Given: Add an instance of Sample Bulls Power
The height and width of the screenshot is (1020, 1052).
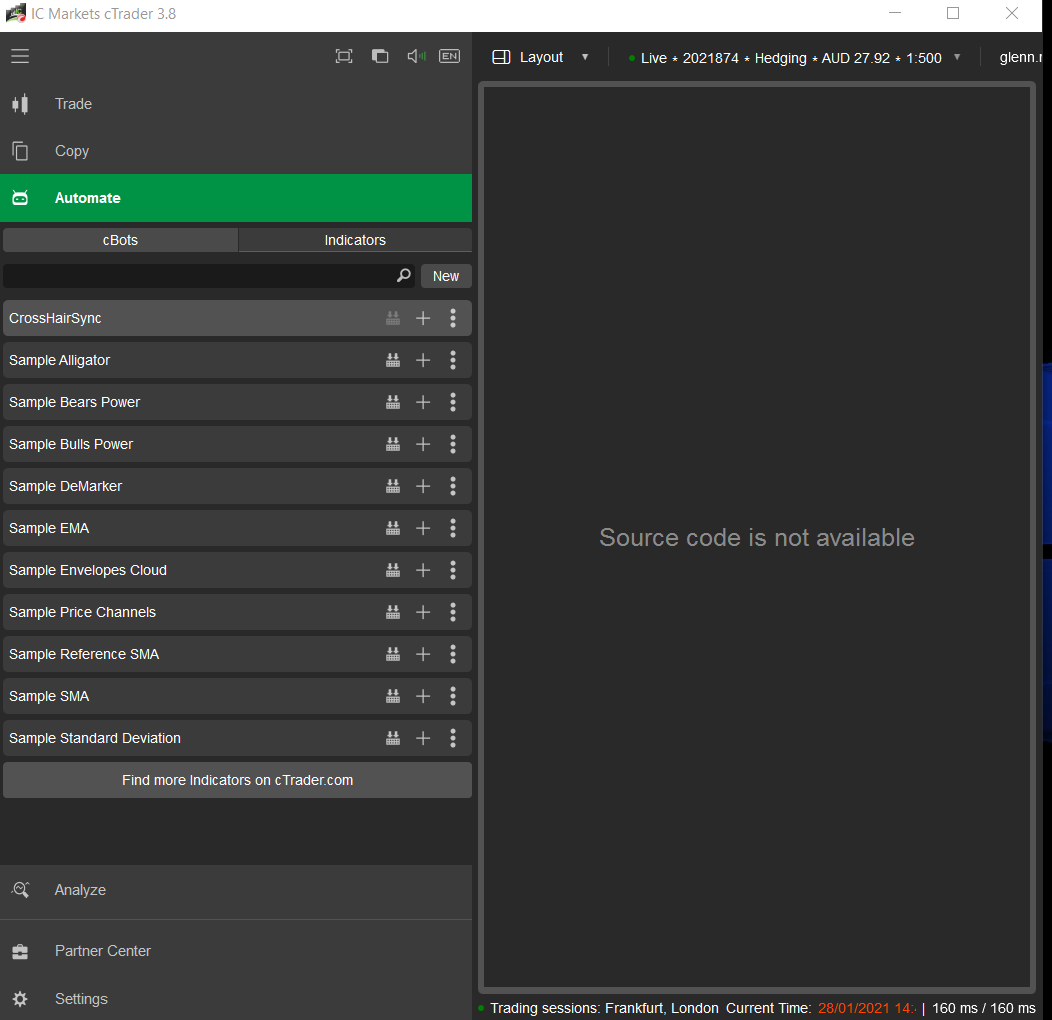Looking at the screenshot, I should pyautogui.click(x=423, y=444).
